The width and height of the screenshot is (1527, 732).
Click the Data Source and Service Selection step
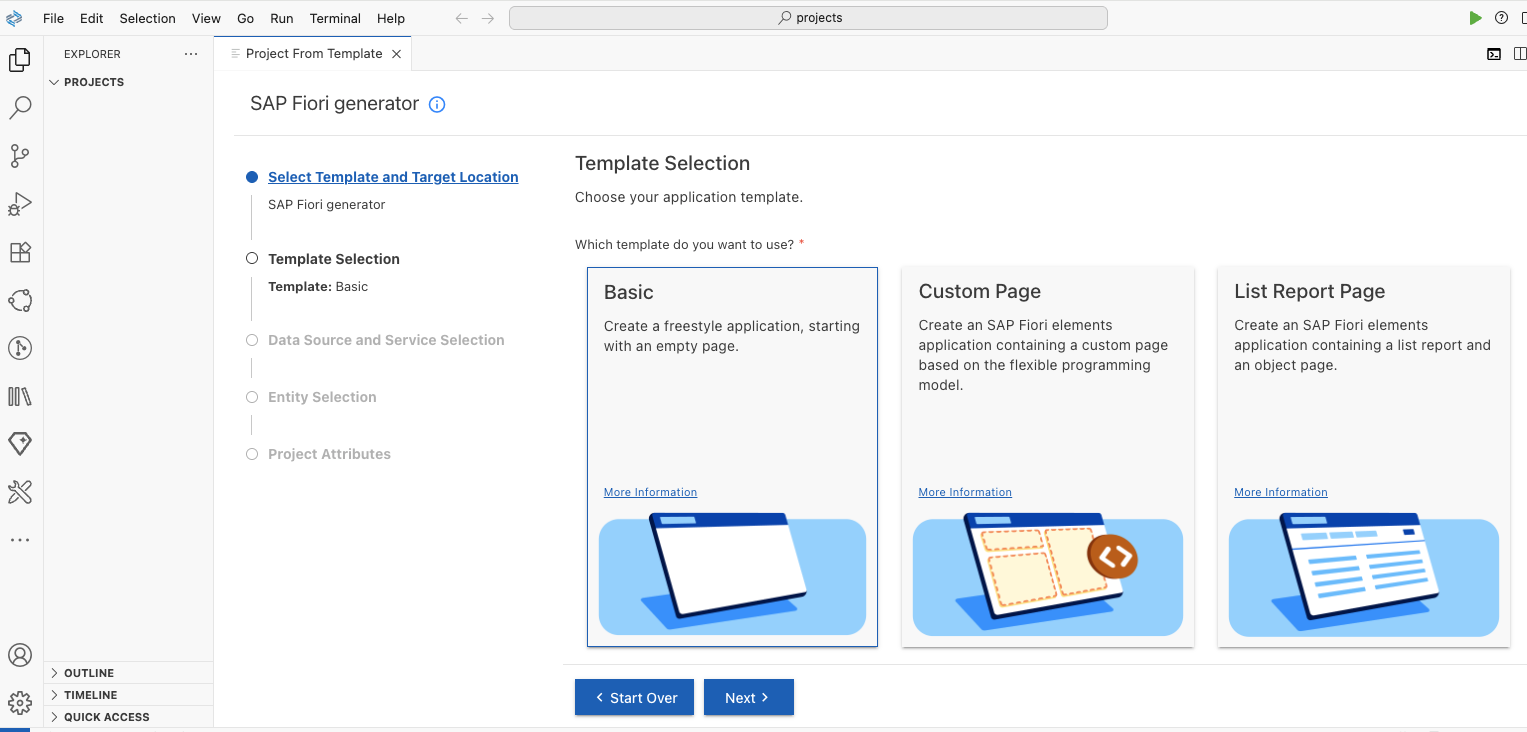tap(386, 340)
